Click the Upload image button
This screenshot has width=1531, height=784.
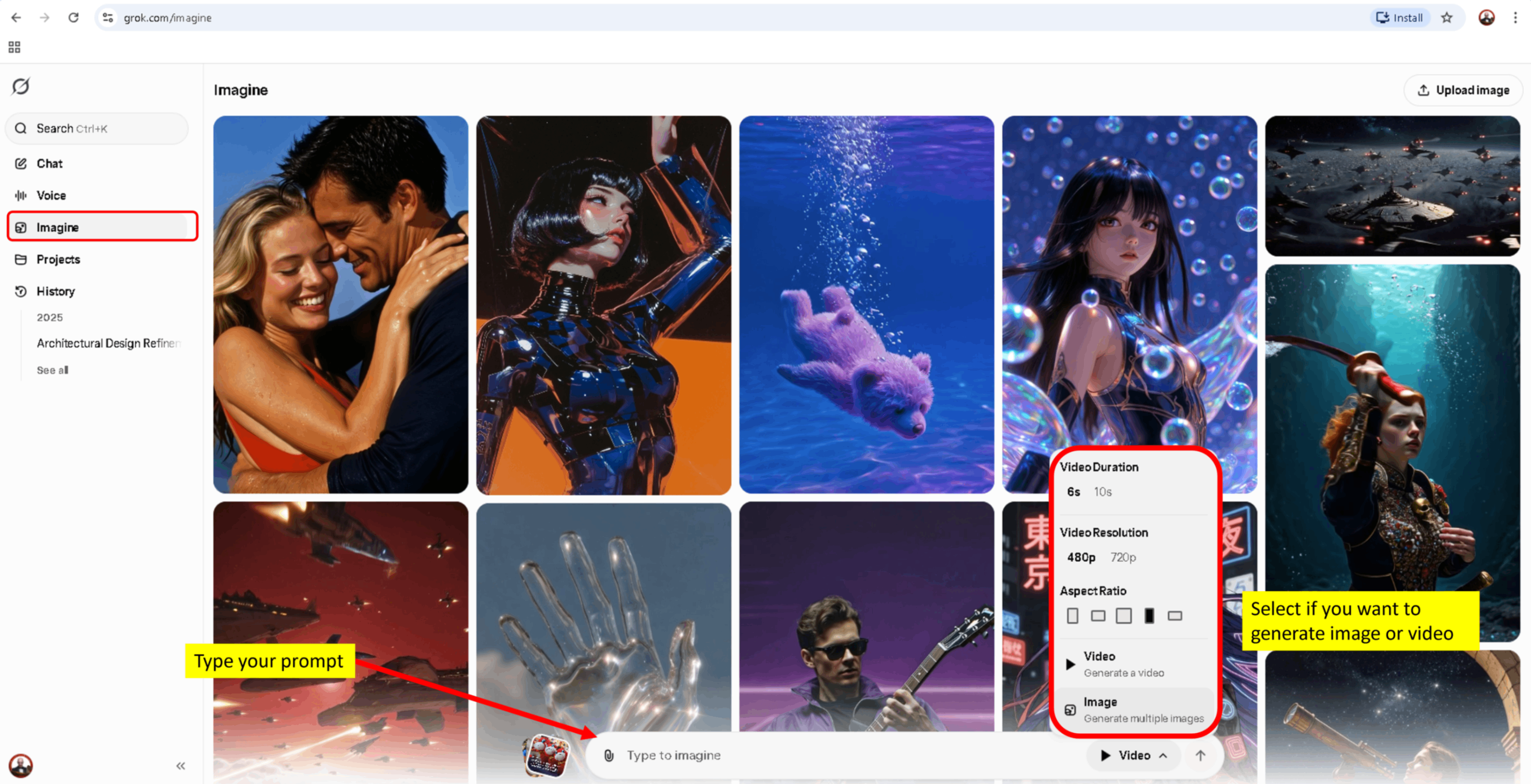tap(1463, 90)
